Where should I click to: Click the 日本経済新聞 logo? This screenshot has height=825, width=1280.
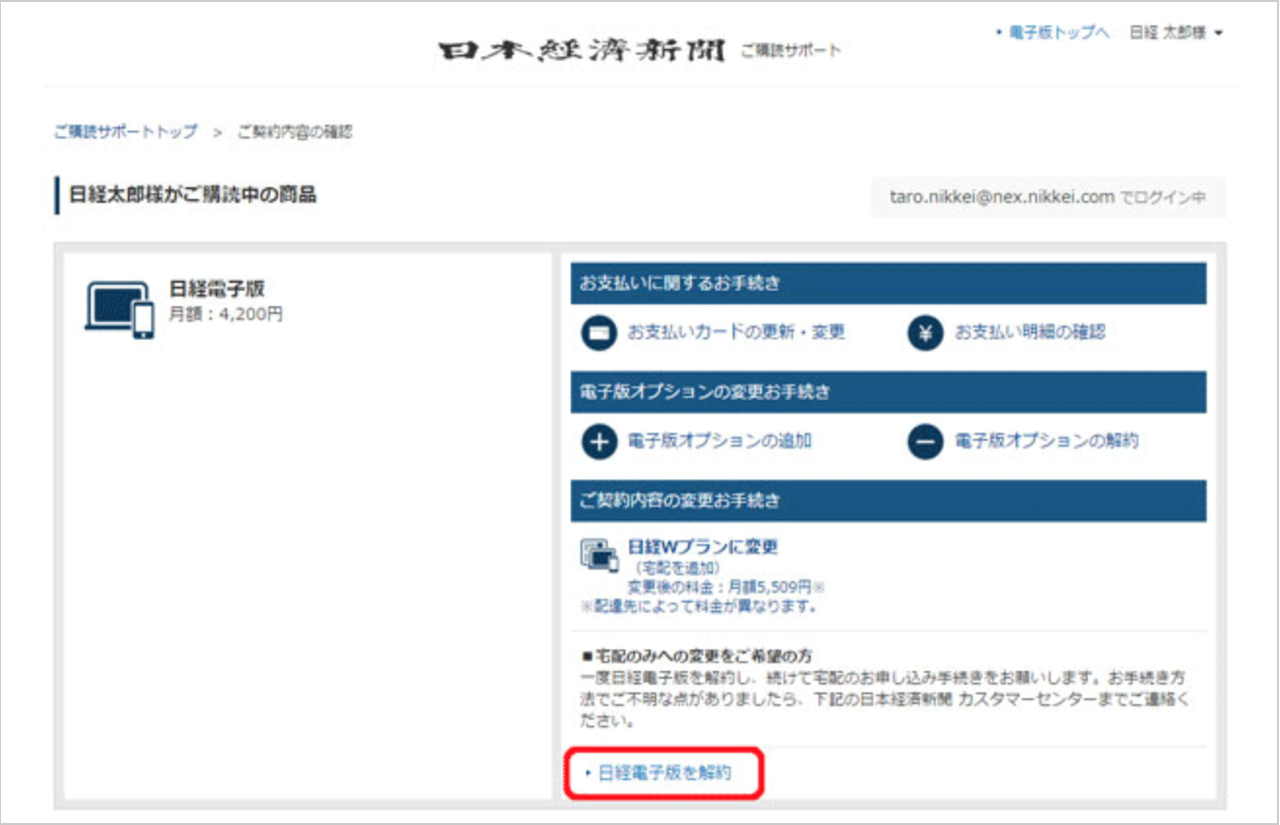click(x=581, y=51)
